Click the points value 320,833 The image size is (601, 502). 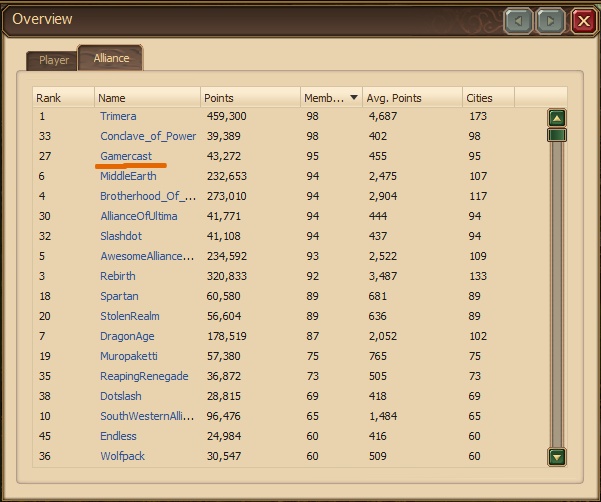pos(227,276)
